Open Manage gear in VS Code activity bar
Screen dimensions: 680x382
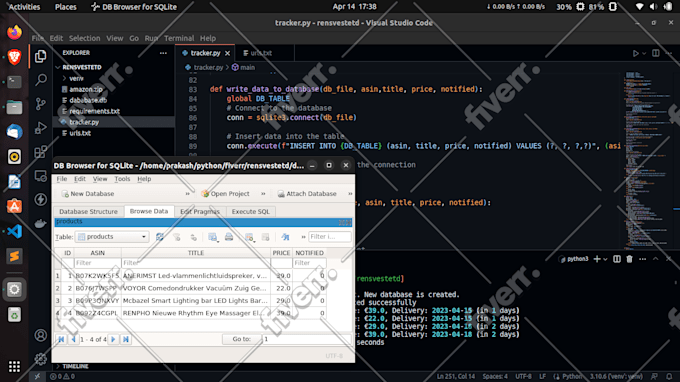(x=41, y=359)
